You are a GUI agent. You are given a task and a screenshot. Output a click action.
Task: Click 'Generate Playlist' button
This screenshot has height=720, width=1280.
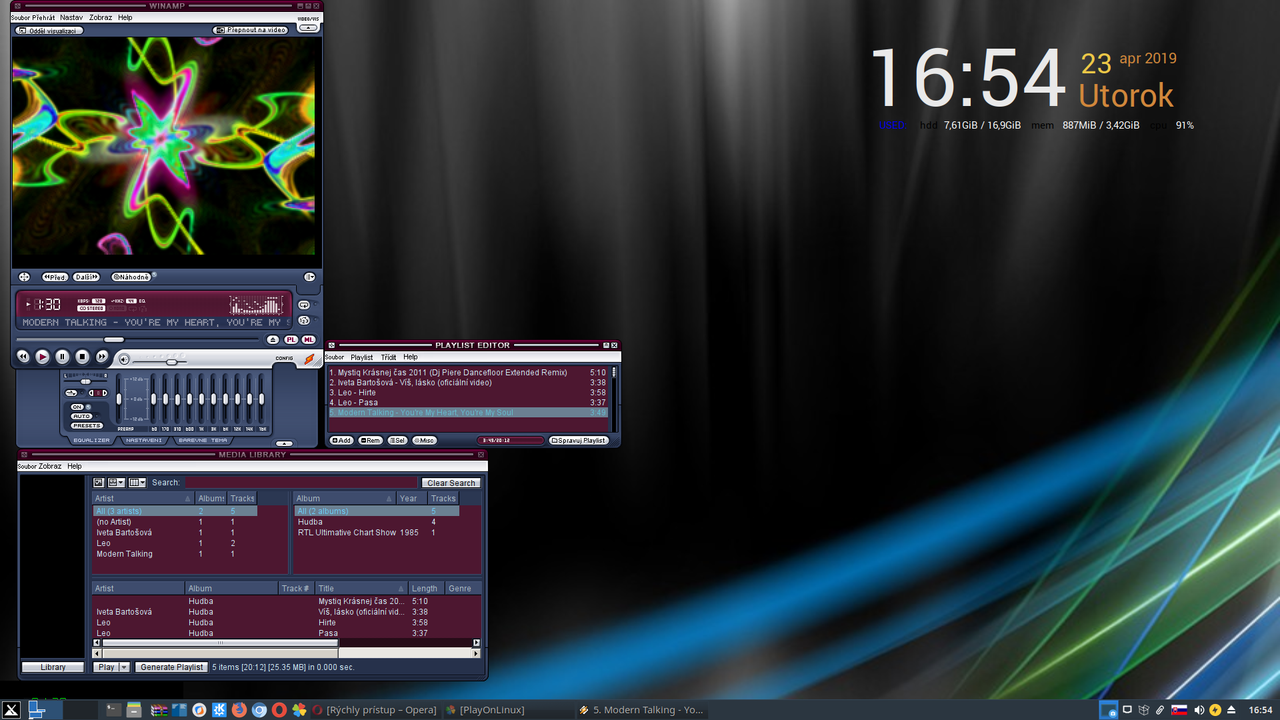pyautogui.click(x=171, y=667)
